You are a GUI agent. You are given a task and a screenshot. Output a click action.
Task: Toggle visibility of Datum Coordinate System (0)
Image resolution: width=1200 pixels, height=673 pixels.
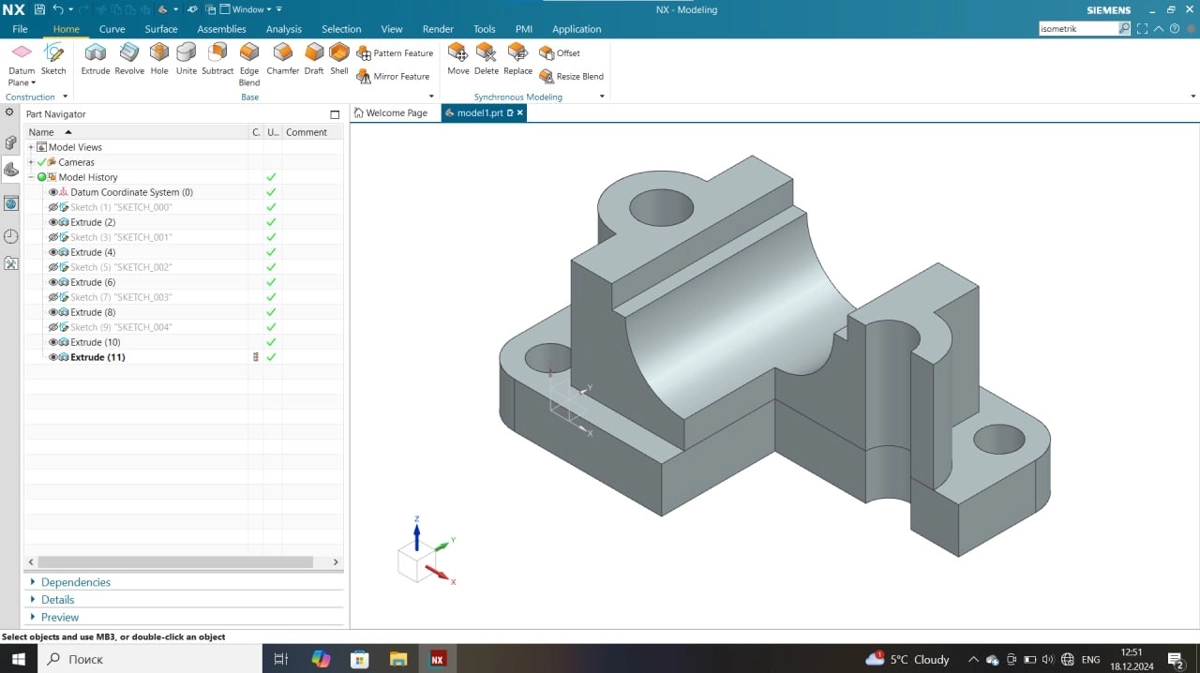click(x=54, y=192)
